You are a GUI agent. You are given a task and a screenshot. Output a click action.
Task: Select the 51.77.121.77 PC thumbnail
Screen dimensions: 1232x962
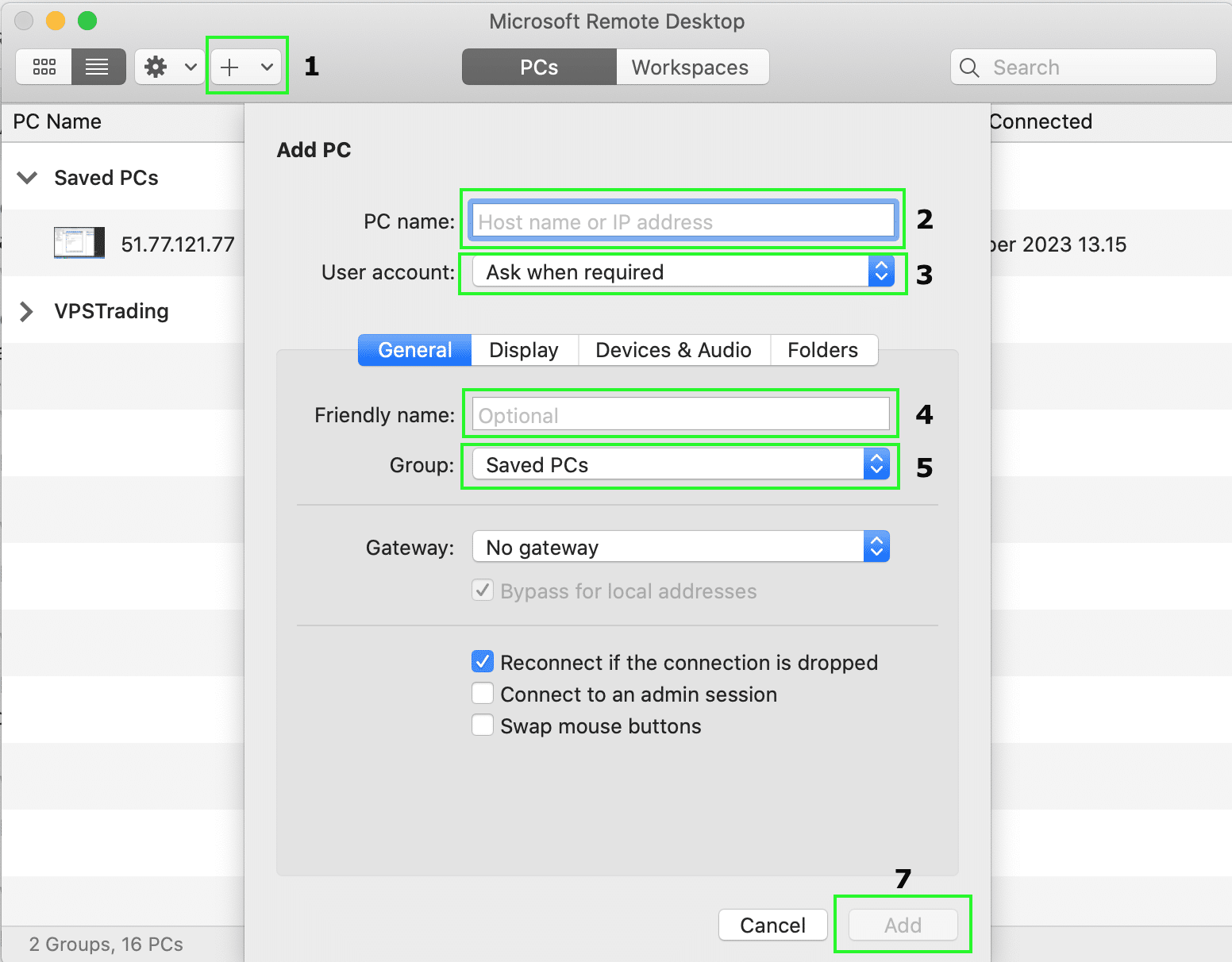pyautogui.click(x=79, y=243)
